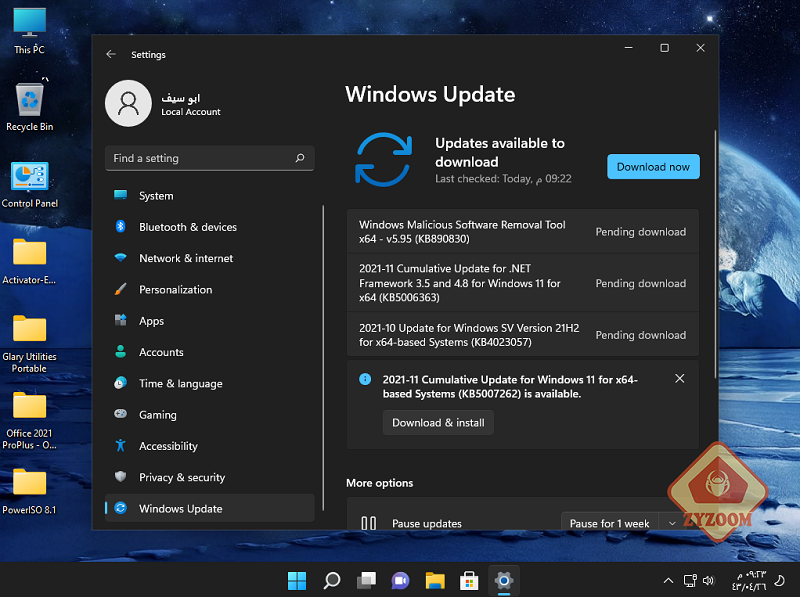Select the Control Panel desktop icon
The image size is (800, 597).
(30, 185)
